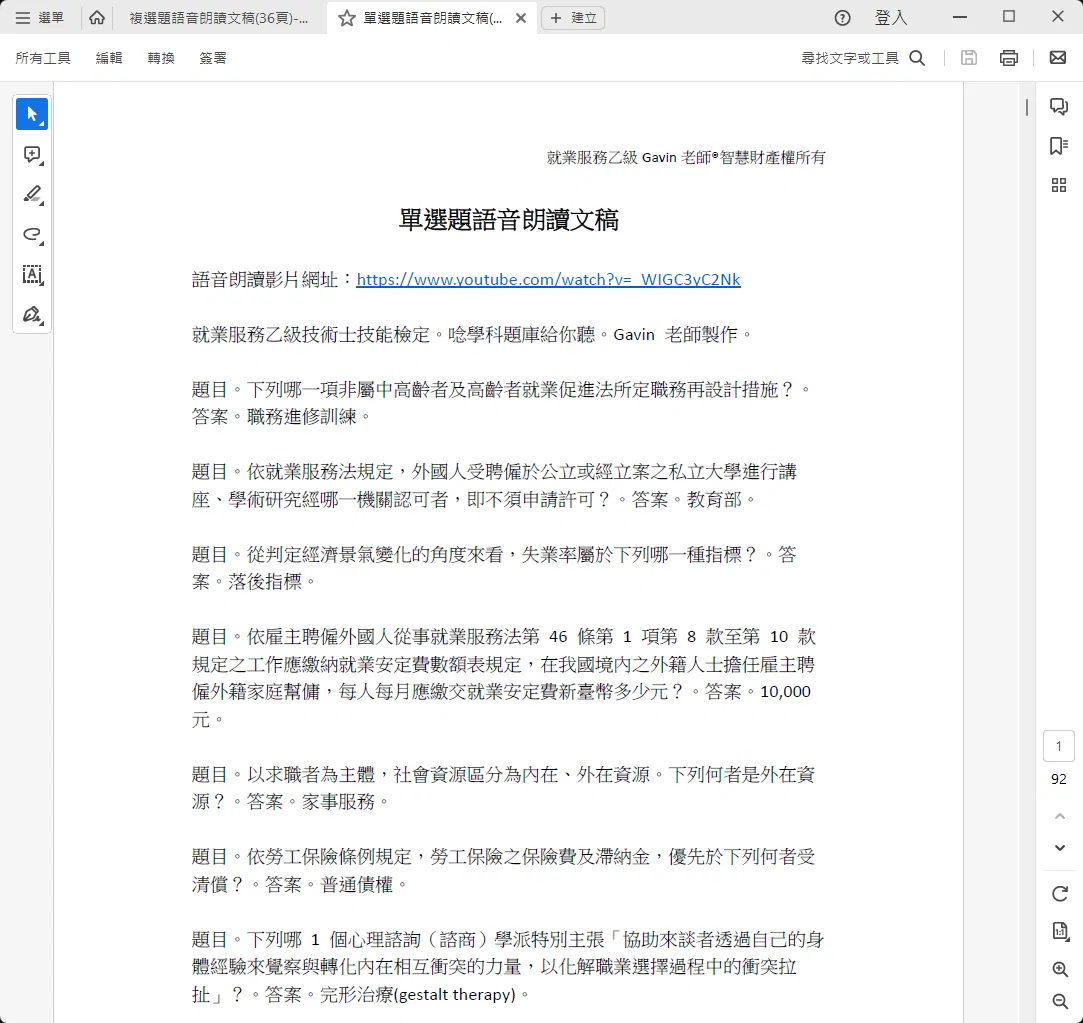Pick the freehand draw loop tool
Viewport: 1083px width, 1023px height.
(32, 235)
